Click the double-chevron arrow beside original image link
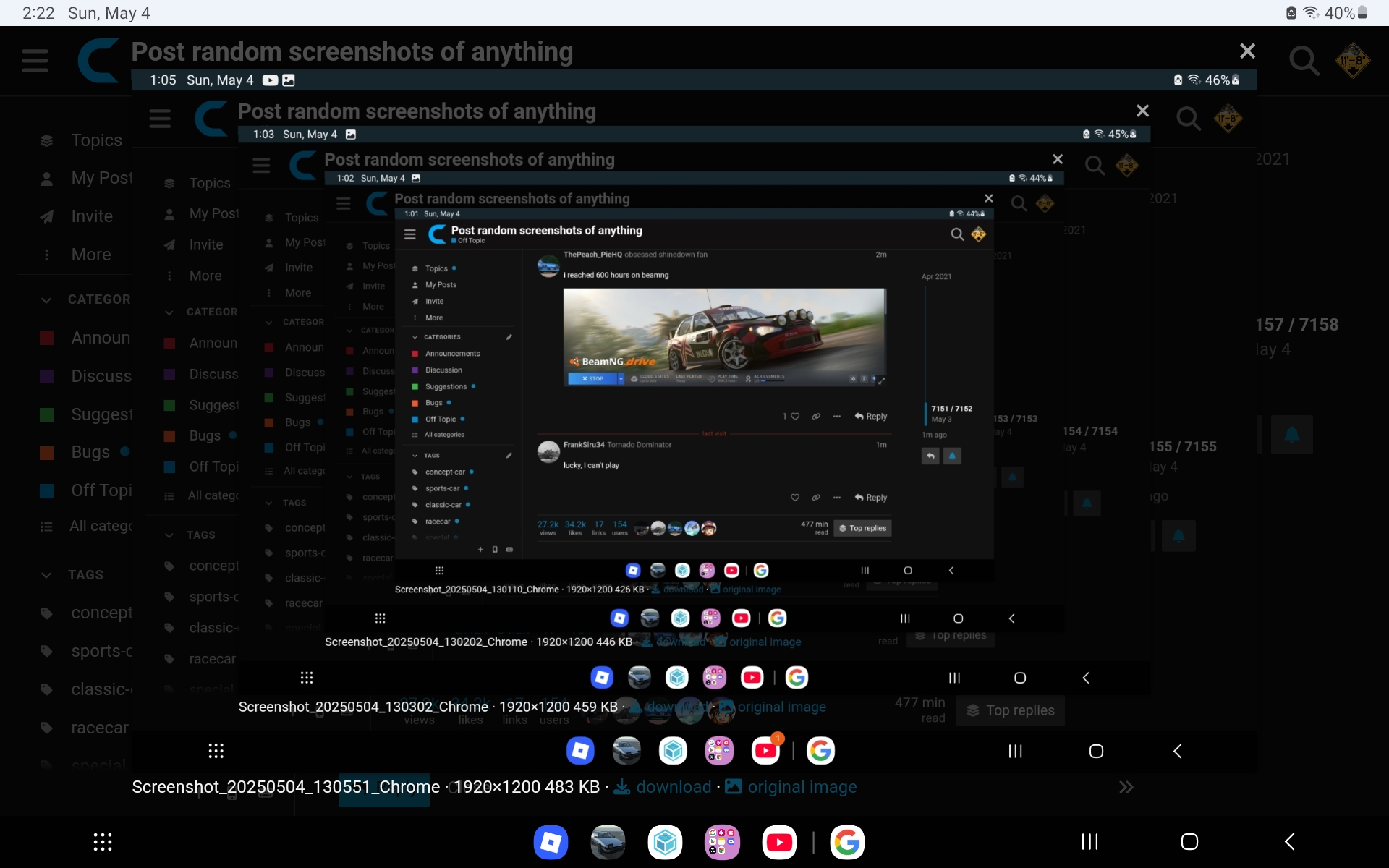1389x868 pixels. coord(1126,787)
